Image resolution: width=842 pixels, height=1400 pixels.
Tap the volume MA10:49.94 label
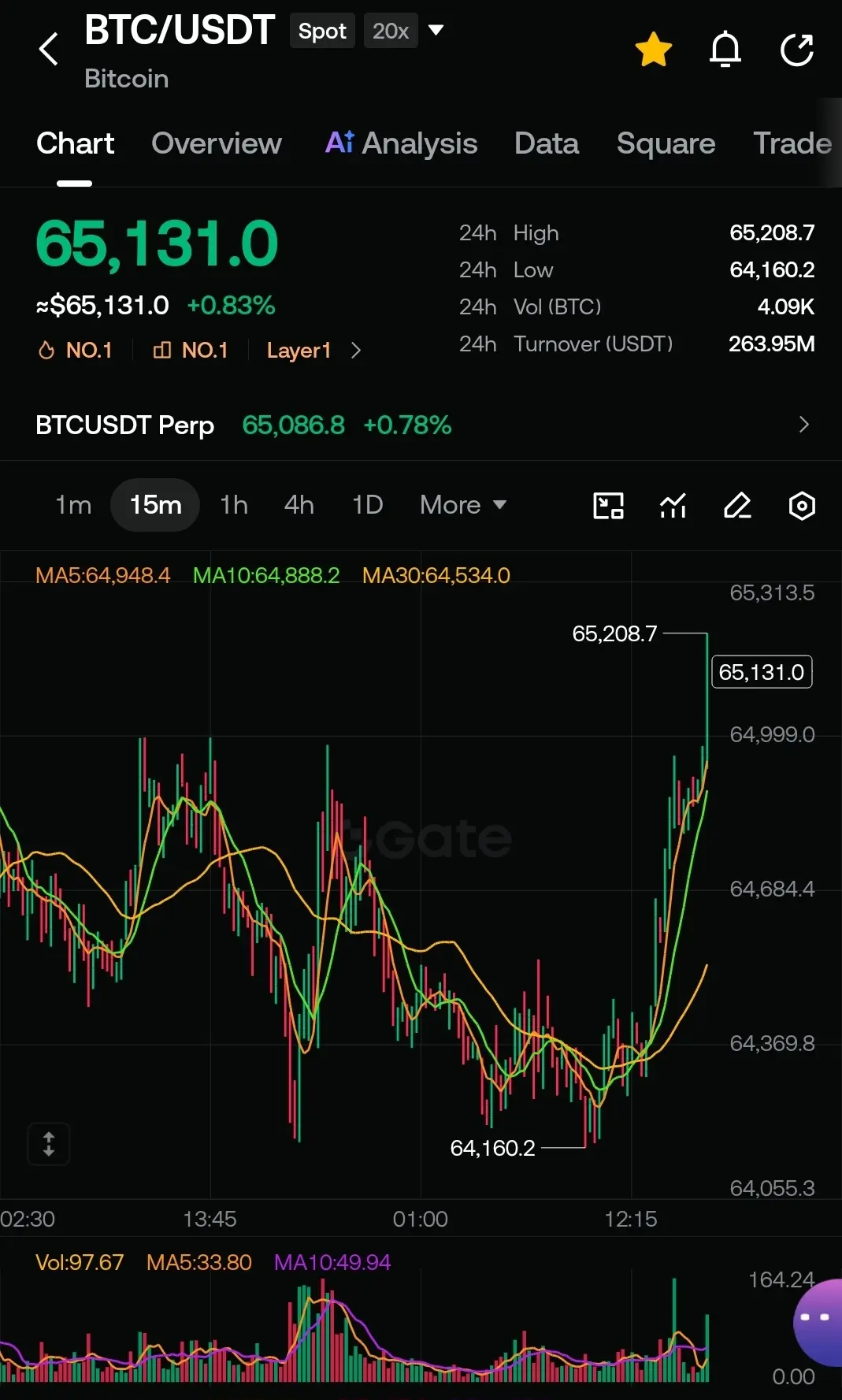pyautogui.click(x=332, y=1262)
